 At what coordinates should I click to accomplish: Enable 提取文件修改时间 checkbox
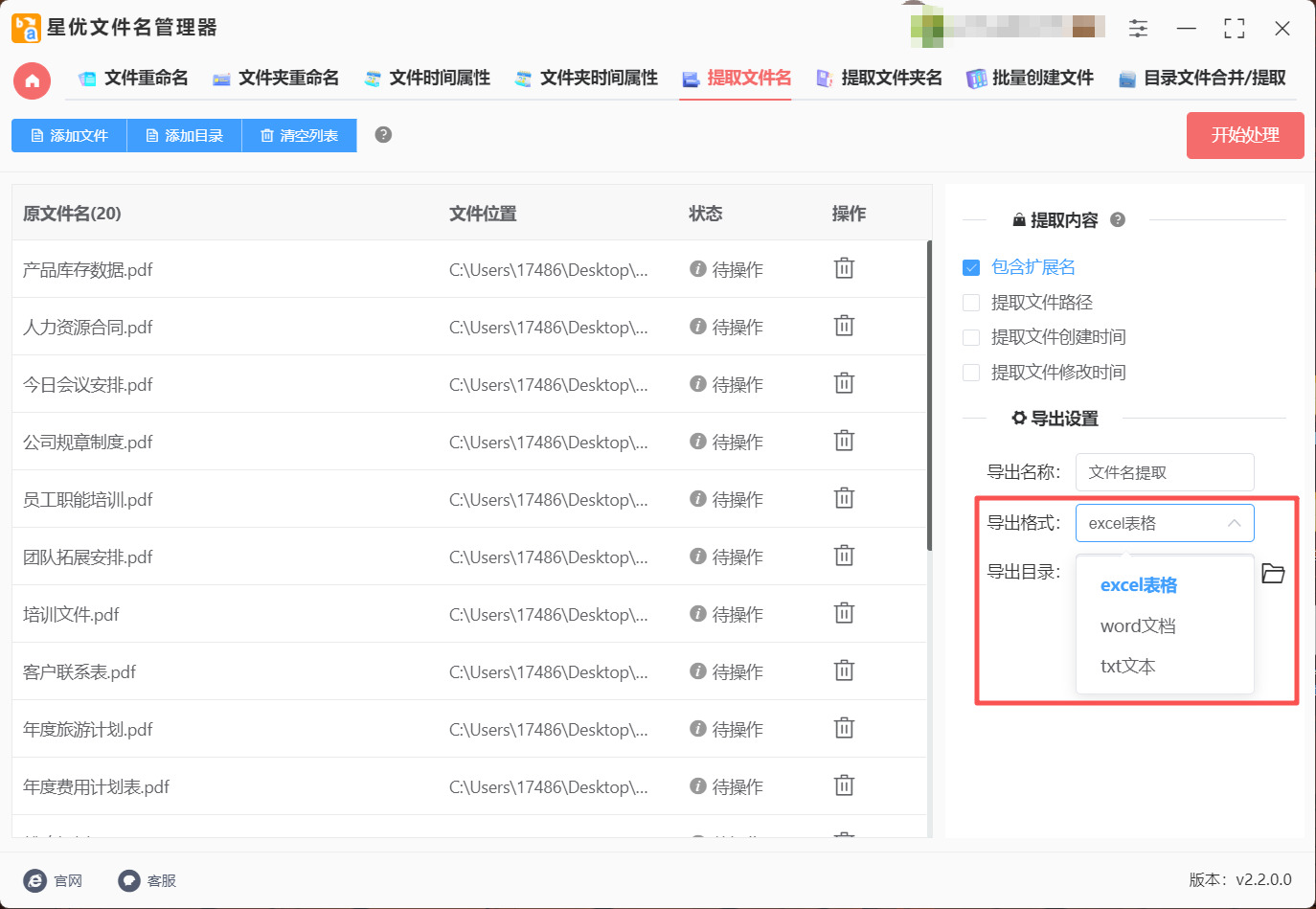click(x=971, y=373)
